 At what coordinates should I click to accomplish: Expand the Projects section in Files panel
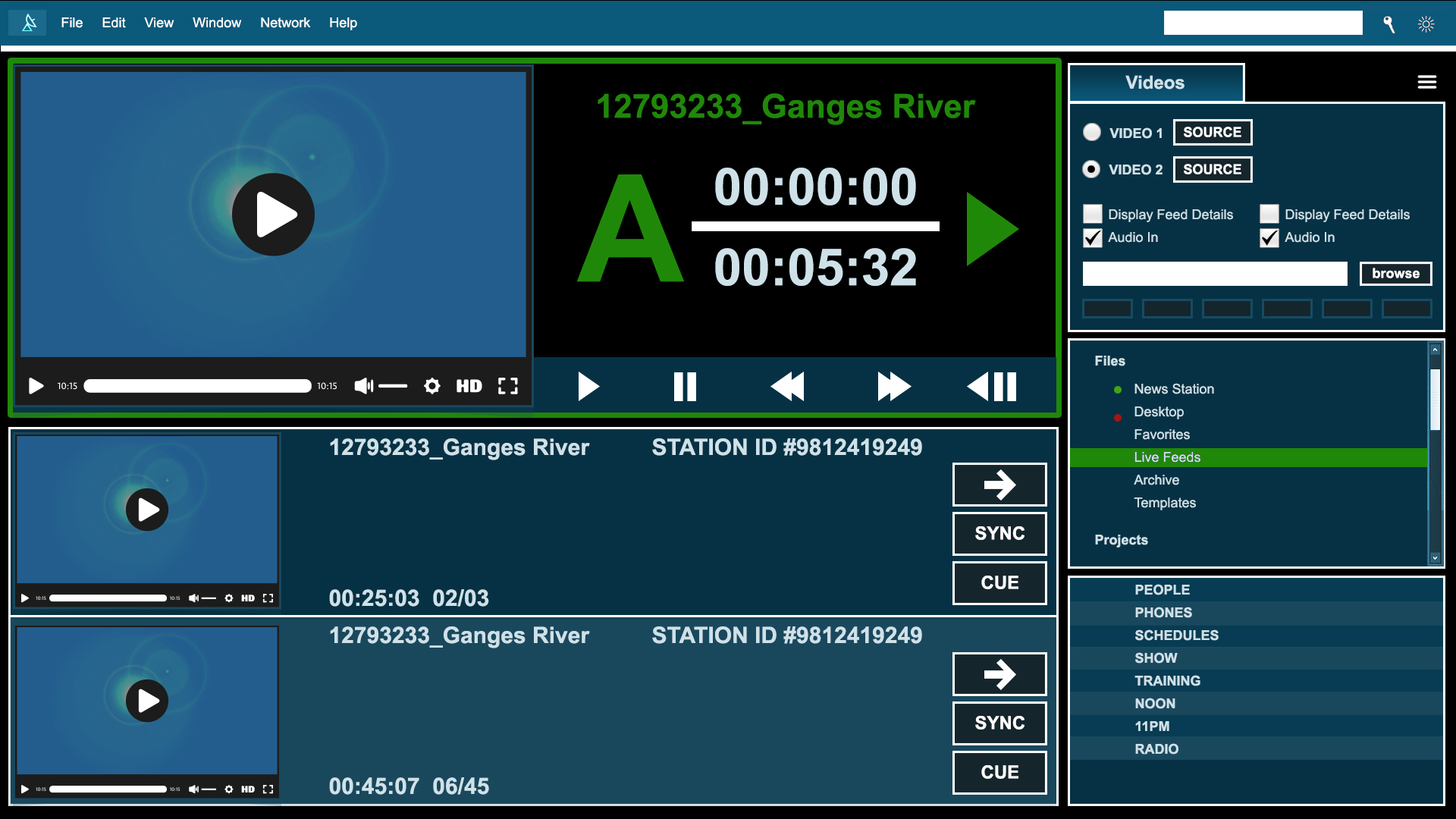1121,540
